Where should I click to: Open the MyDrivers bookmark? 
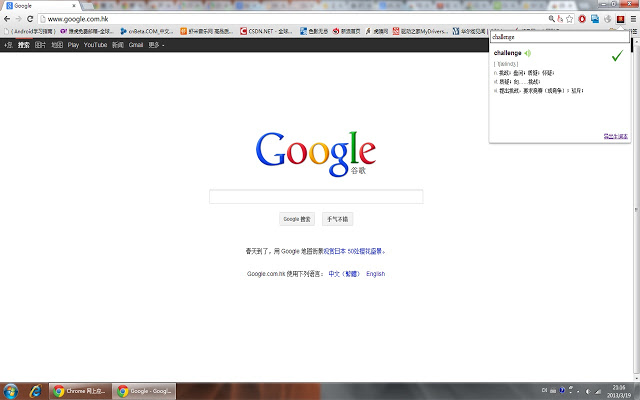tap(420, 31)
